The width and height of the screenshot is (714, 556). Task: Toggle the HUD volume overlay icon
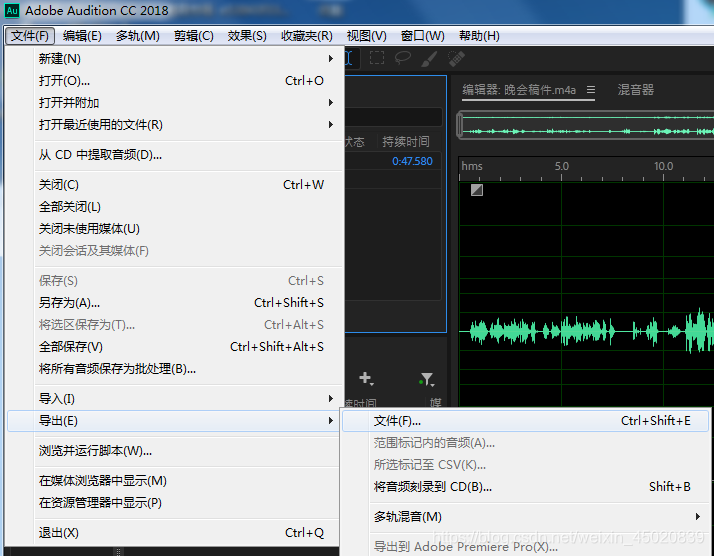pos(477,190)
